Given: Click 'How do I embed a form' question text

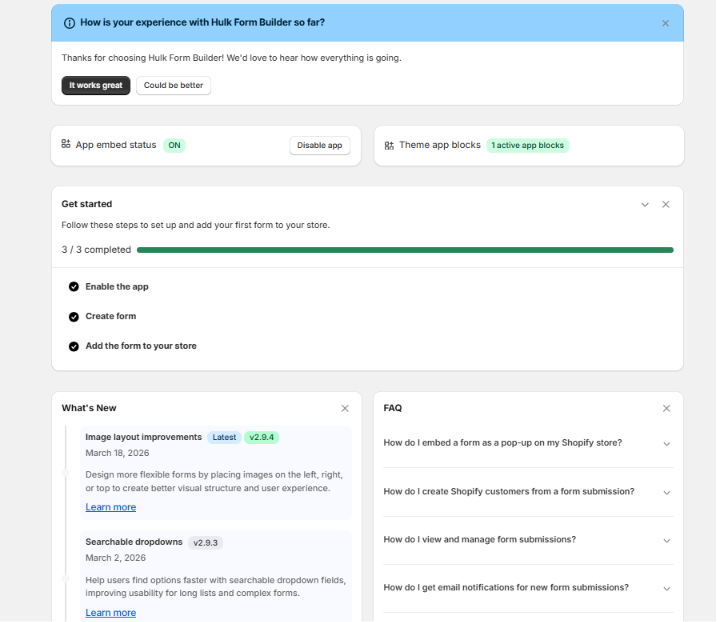Looking at the screenshot, I should pyautogui.click(x=503, y=443).
